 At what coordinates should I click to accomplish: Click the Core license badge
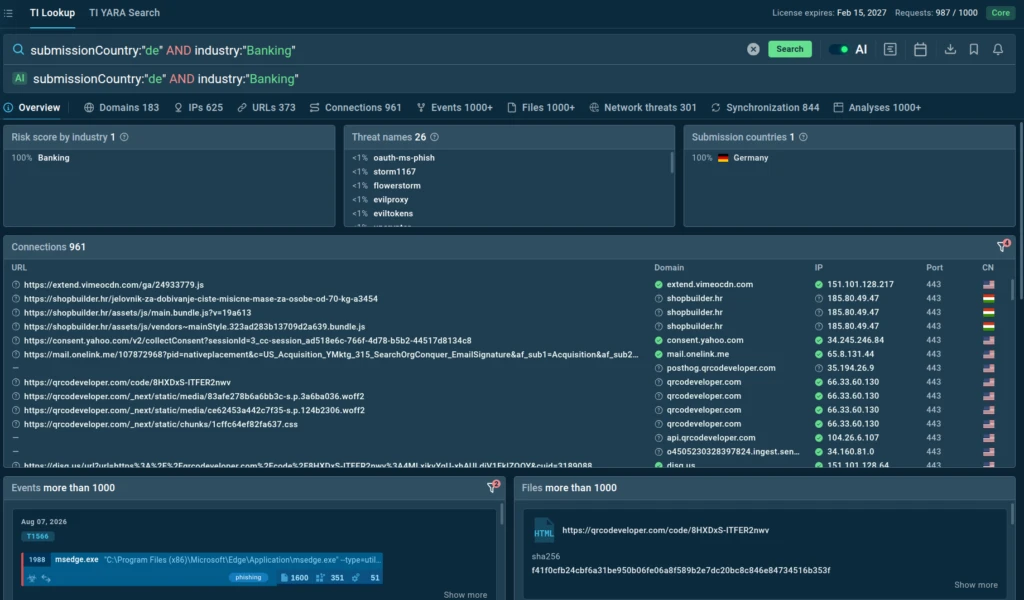(1000, 13)
